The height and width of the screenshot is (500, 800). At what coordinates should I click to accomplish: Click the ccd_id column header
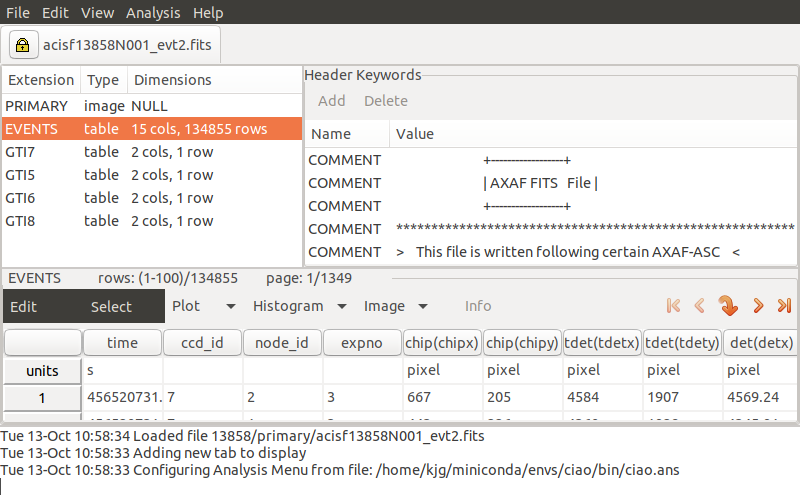click(x=201, y=343)
